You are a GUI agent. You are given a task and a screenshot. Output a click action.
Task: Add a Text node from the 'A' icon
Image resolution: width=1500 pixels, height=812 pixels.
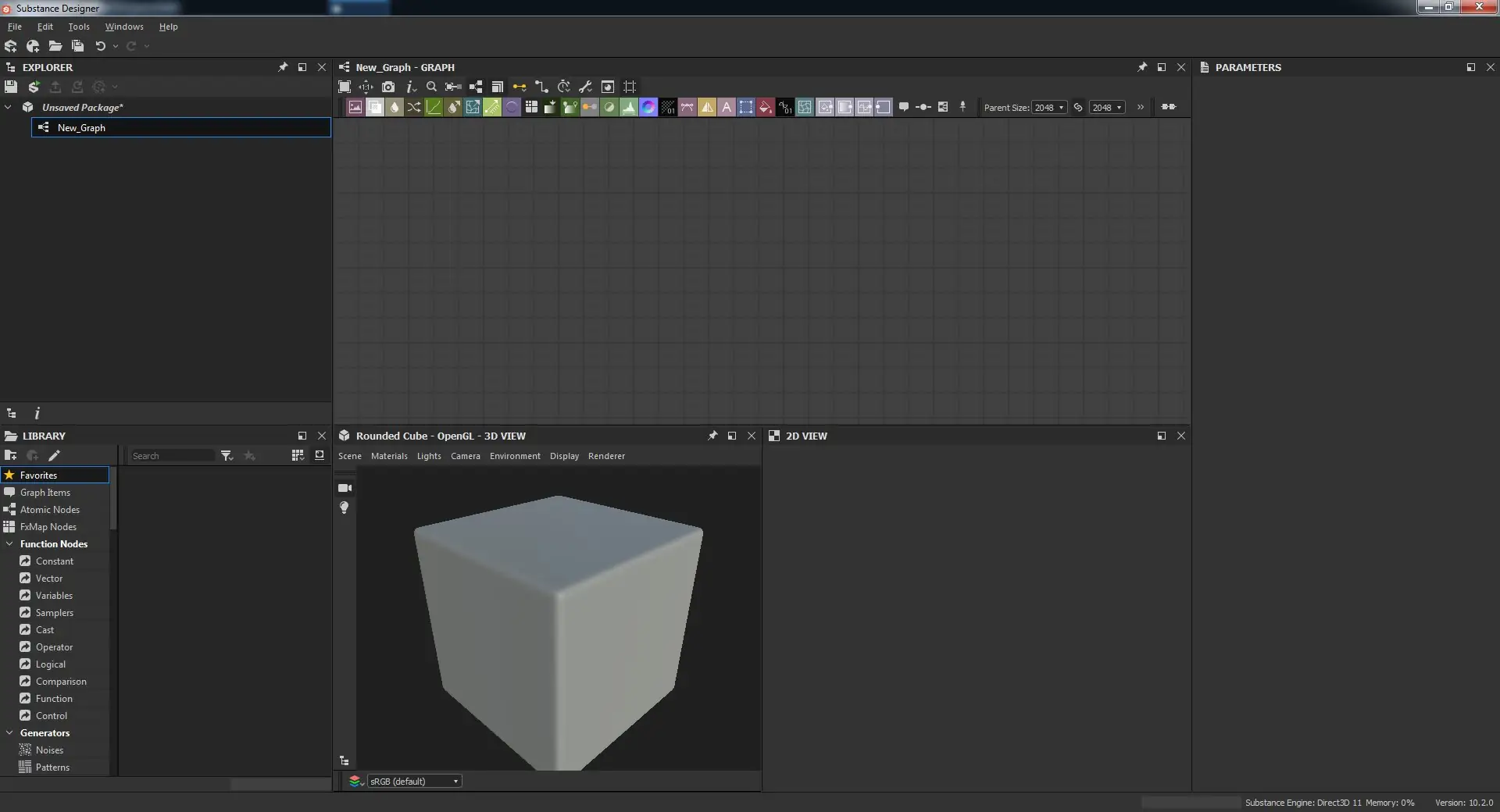coord(727,108)
